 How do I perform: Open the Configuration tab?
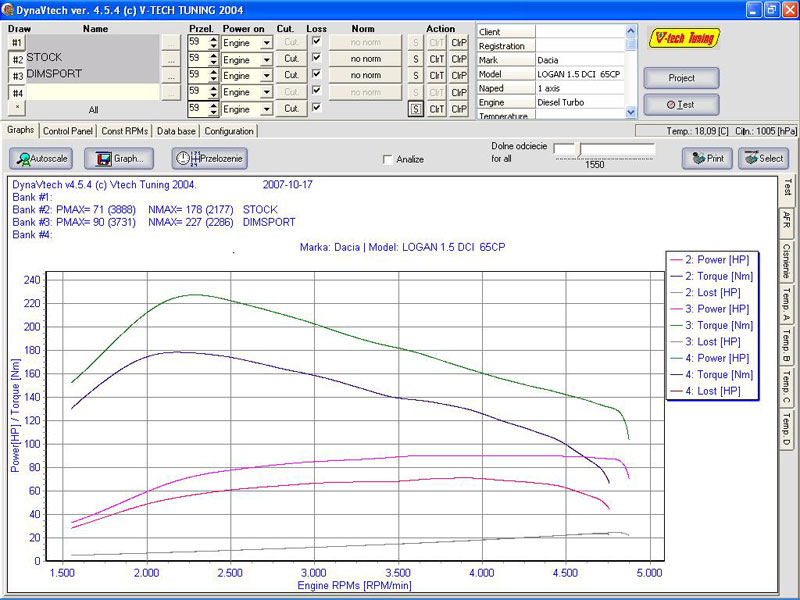click(x=229, y=131)
